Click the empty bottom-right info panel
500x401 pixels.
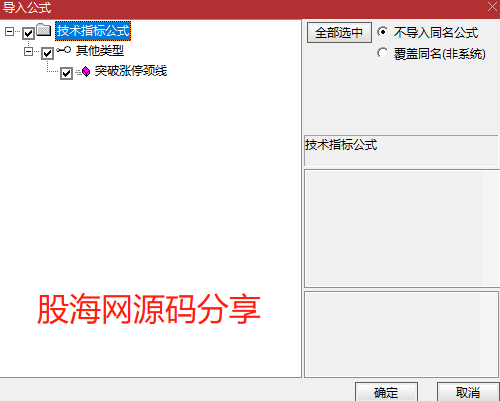(x=401, y=334)
